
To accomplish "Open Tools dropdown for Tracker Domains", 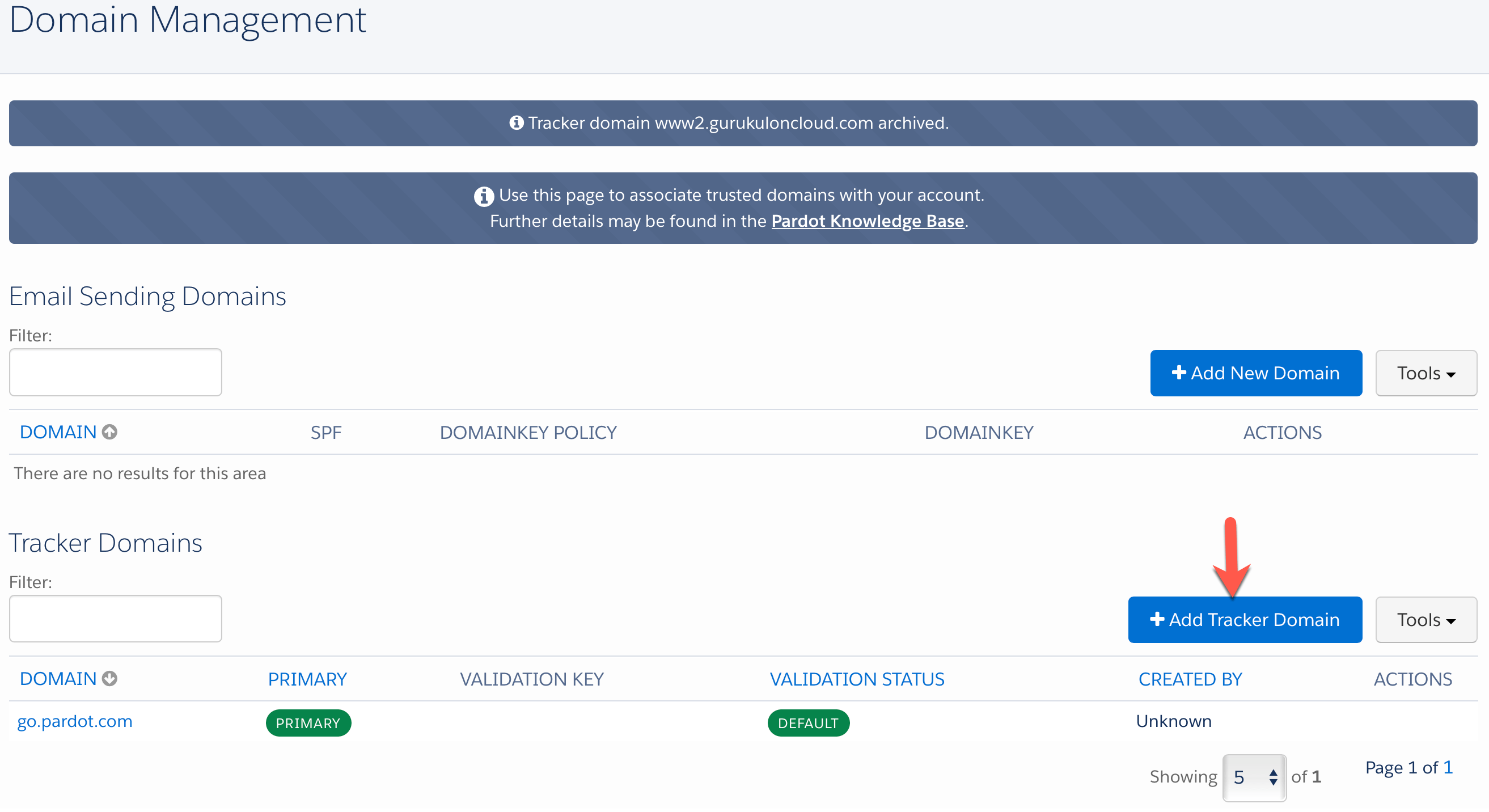I will click(1425, 620).
